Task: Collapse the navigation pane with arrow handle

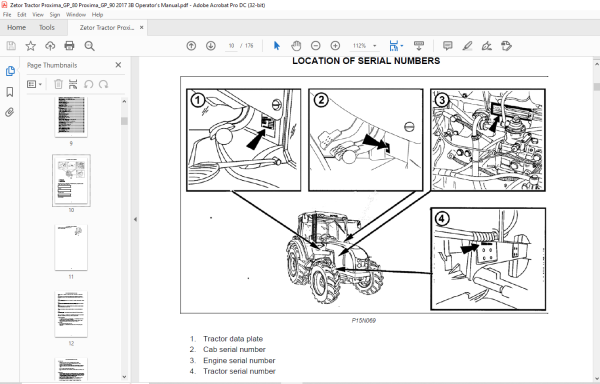Action: [x=135, y=219]
